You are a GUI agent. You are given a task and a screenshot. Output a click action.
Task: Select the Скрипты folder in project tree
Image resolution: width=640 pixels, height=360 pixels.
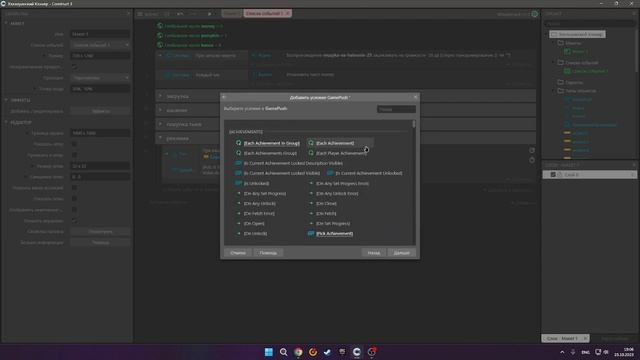[x=570, y=82]
